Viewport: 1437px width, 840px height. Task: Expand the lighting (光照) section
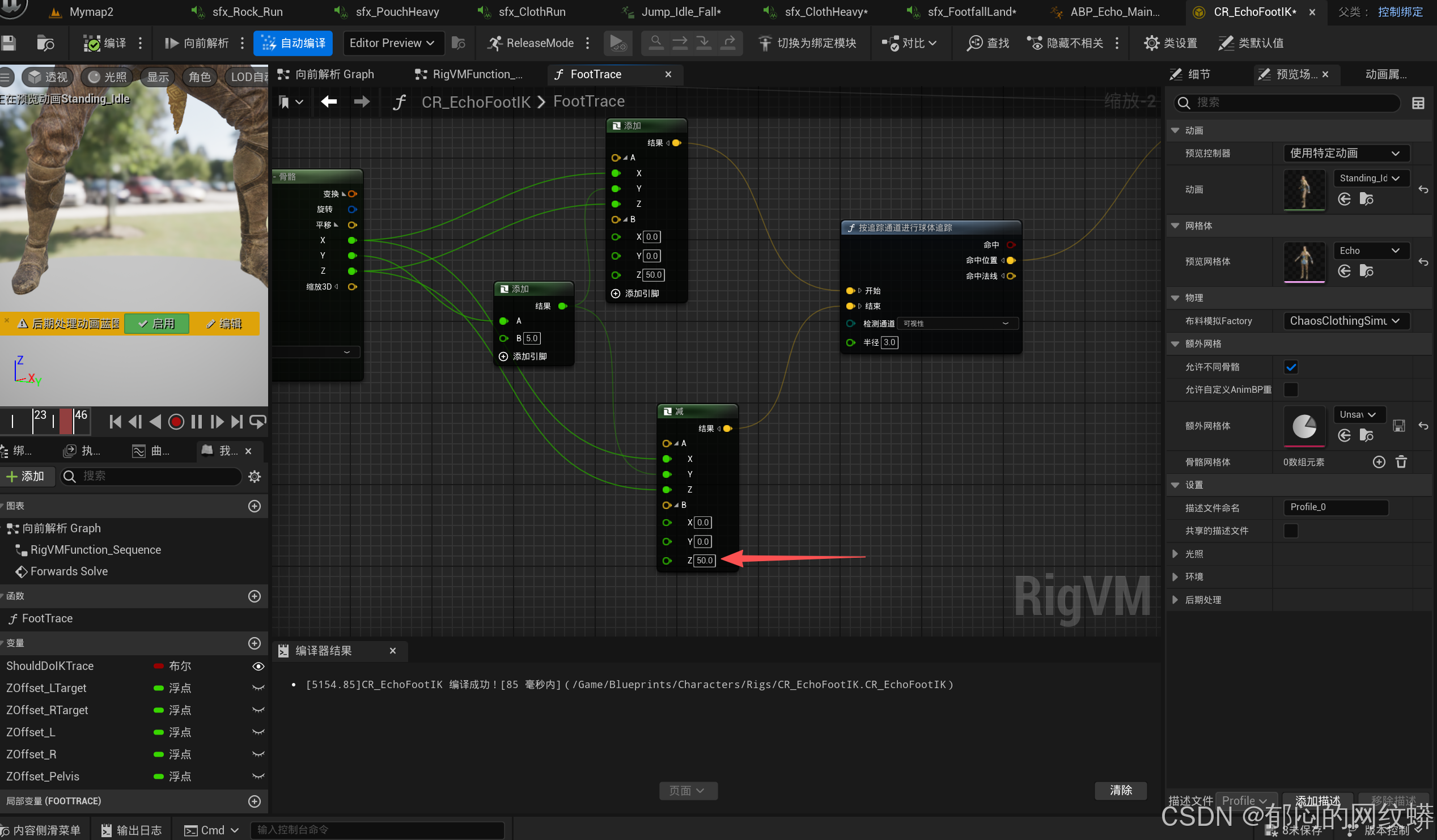tap(1175, 554)
